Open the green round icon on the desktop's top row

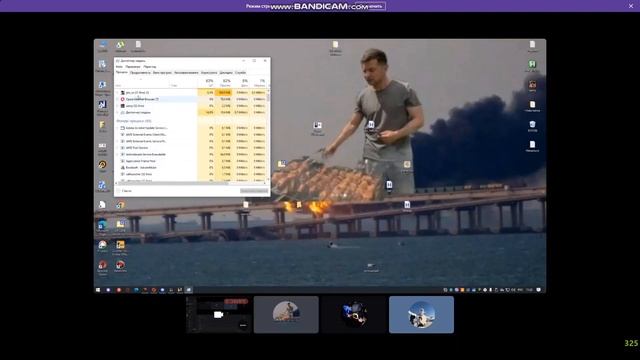(x=120, y=45)
